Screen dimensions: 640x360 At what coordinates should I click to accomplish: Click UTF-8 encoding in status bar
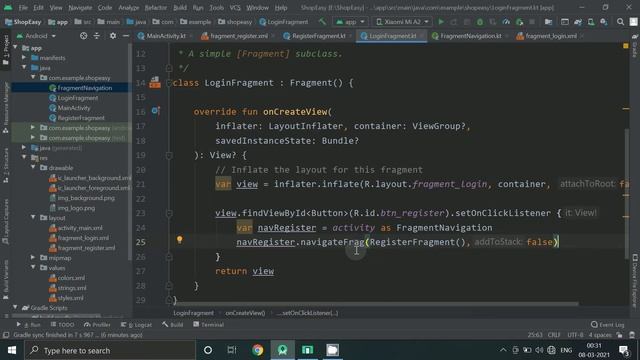pos(575,335)
